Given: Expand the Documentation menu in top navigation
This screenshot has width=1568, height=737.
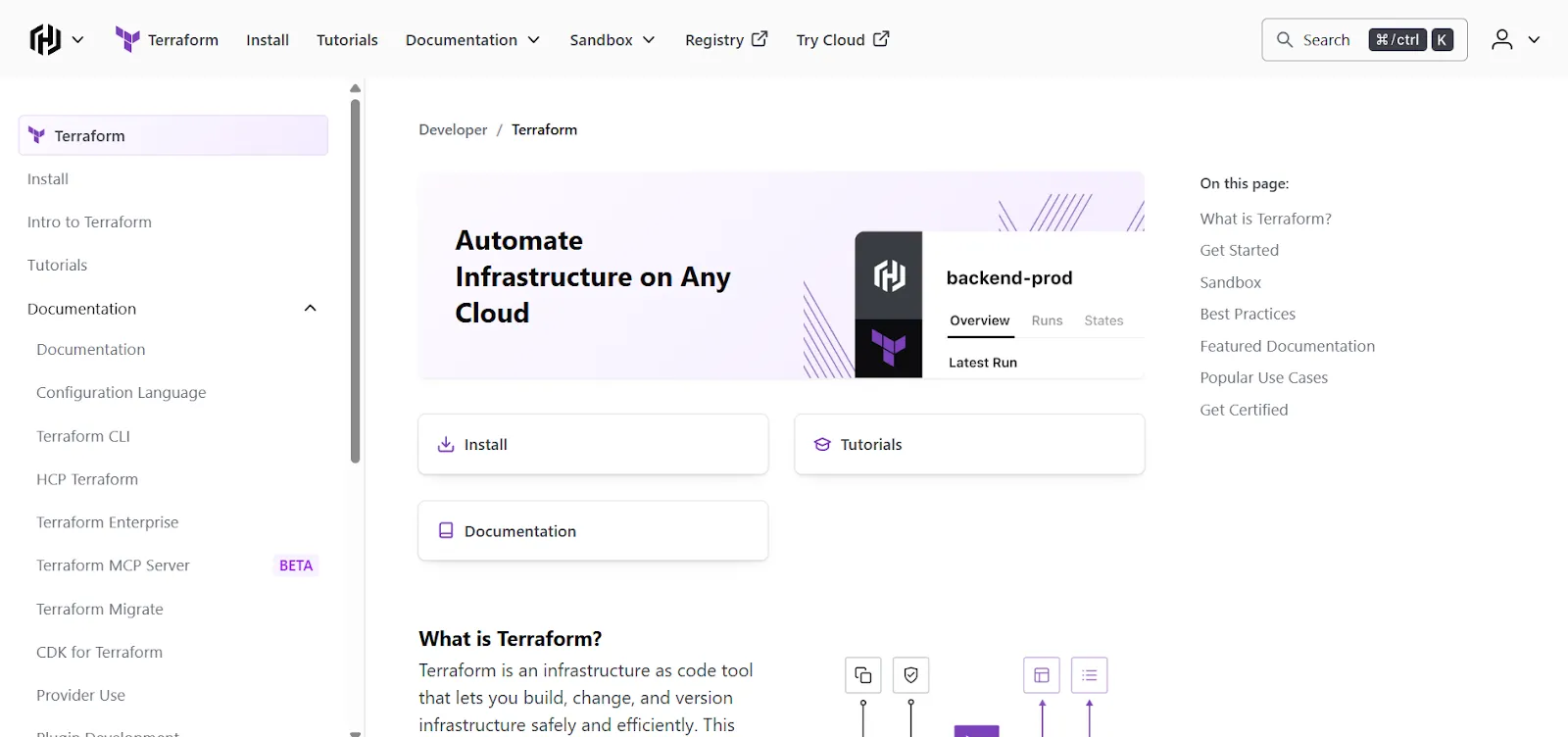Looking at the screenshot, I should tap(472, 40).
